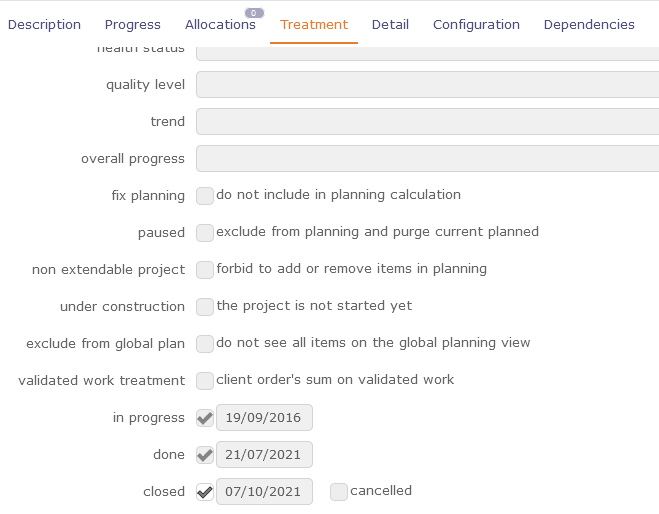Tick exclude from global plan checkbox
This screenshot has width=659, height=514.
point(205,344)
